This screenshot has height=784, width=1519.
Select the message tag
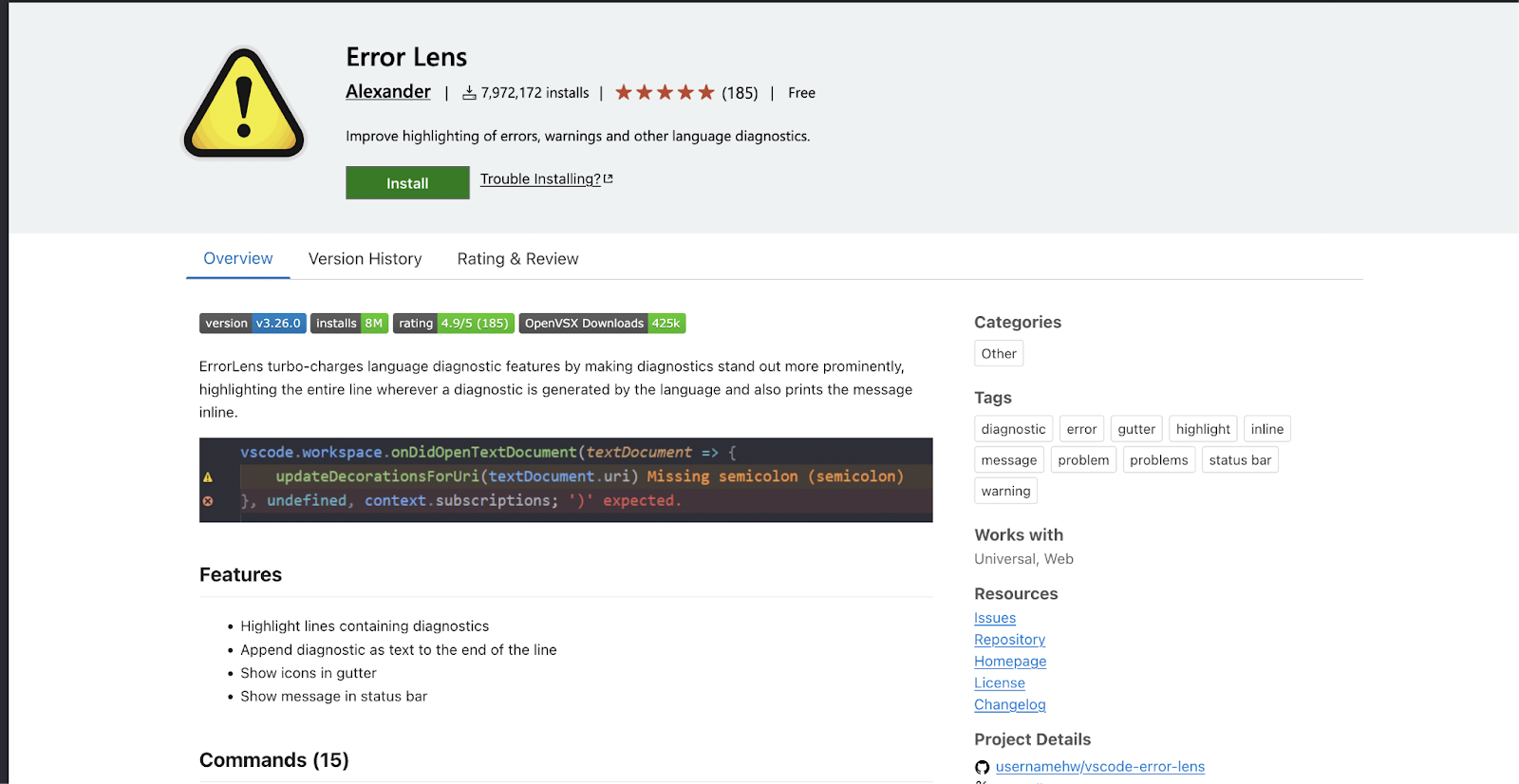point(1009,459)
